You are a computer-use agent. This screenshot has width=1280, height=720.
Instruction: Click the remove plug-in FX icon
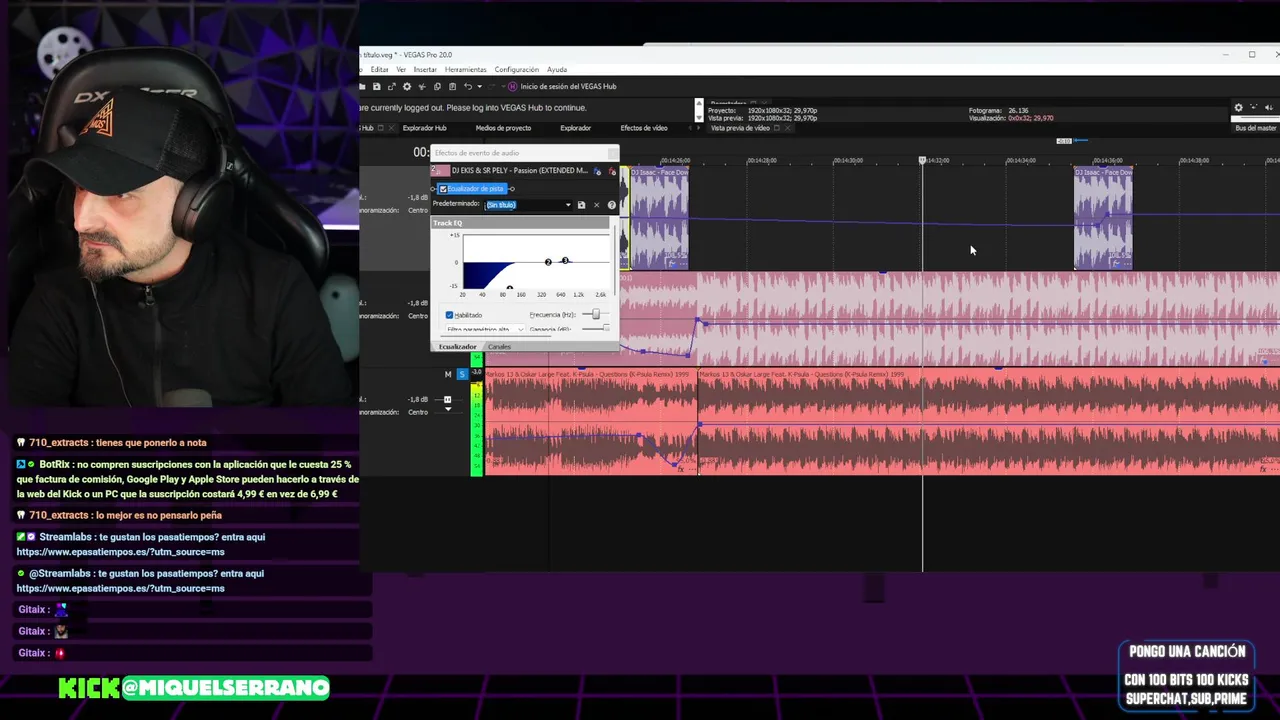(x=612, y=171)
